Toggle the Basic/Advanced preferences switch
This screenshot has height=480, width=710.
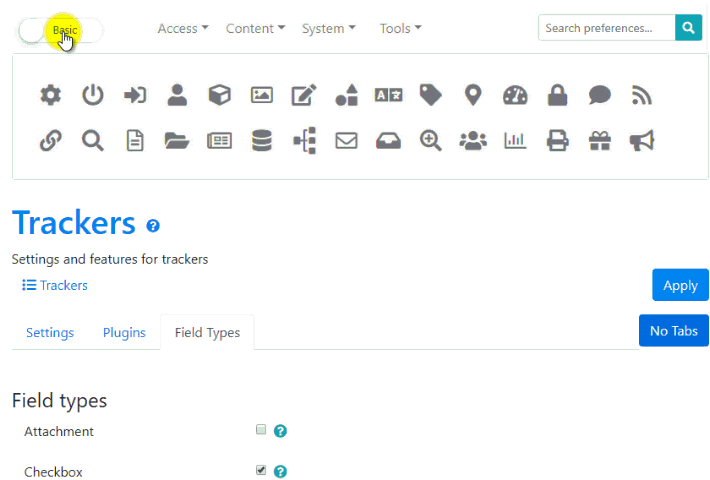[x=61, y=30]
